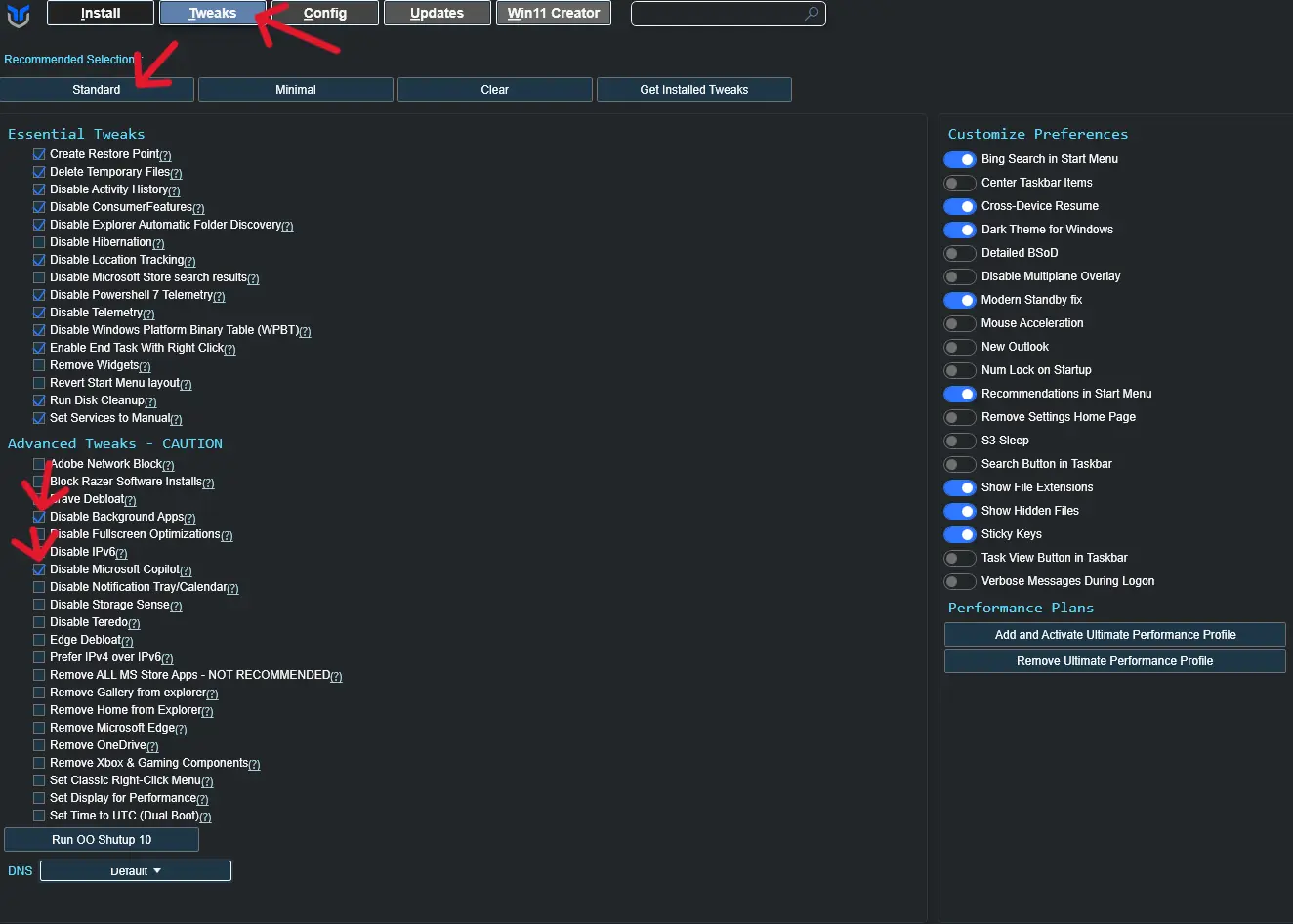
Task: Enable Detailed BSoD toggle
Action: point(960,253)
